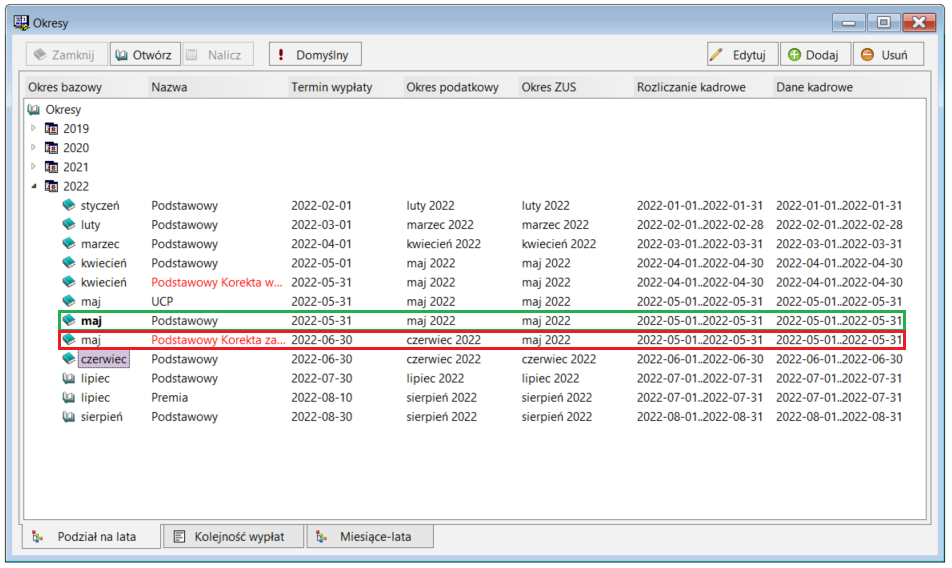Switch to the Podział na lata tab
The width and height of the screenshot is (952, 568).
click(x=91, y=536)
